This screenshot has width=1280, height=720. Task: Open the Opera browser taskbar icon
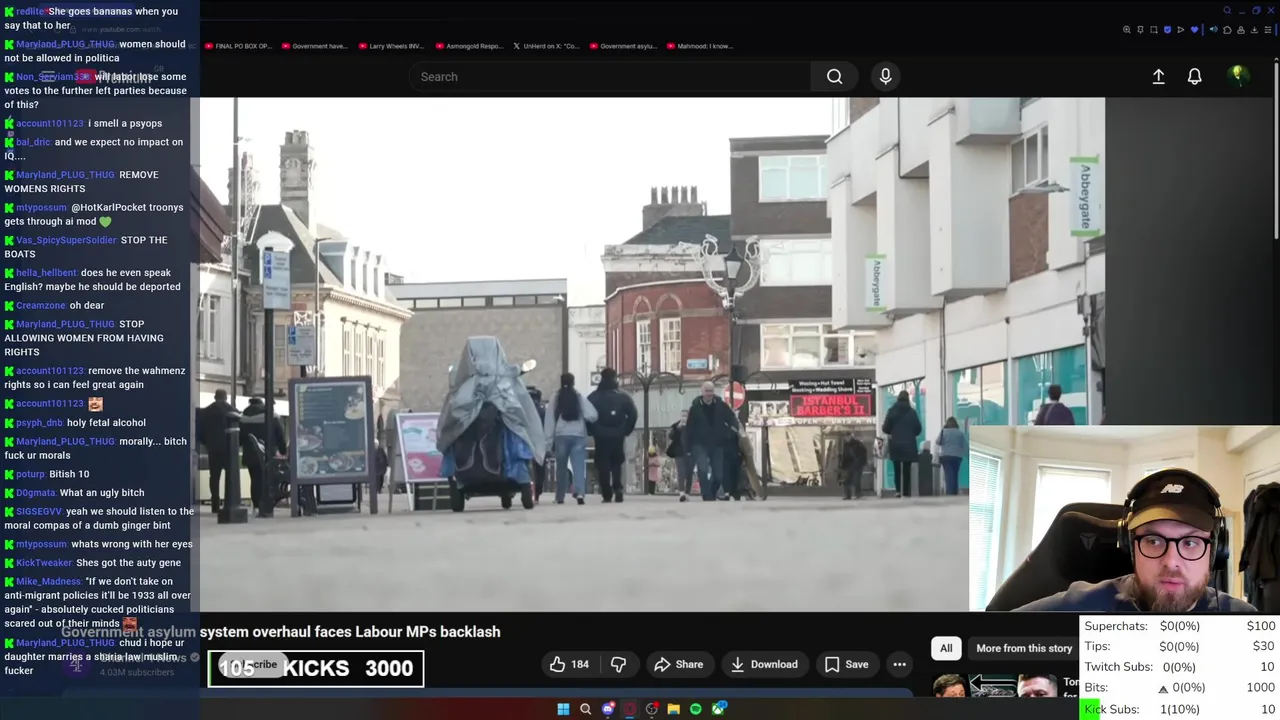tap(629, 709)
